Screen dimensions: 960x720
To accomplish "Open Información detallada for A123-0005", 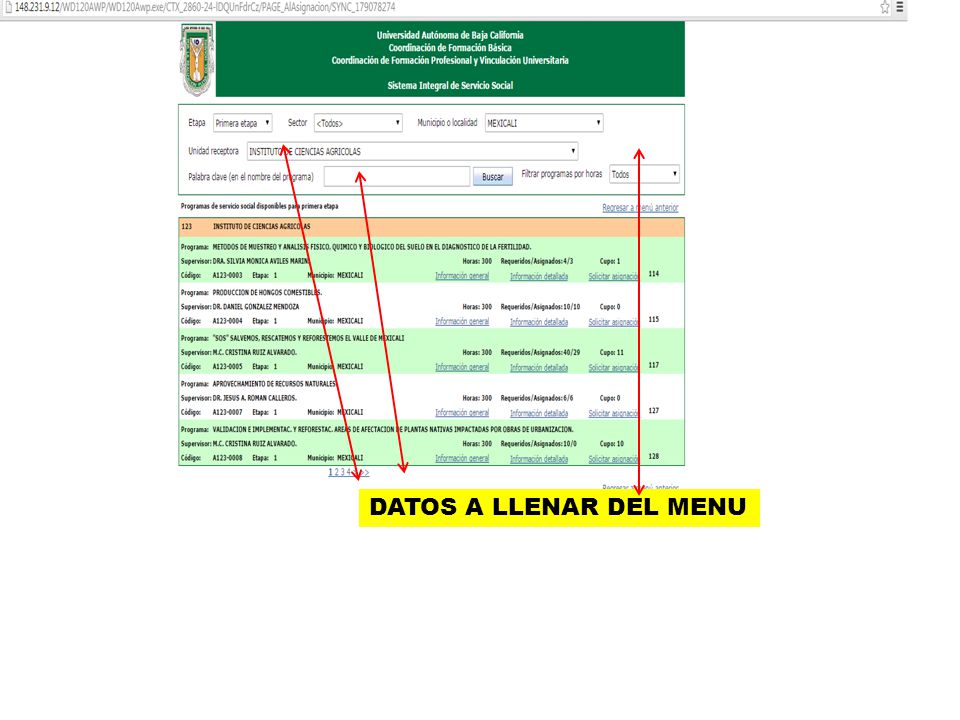I will pyautogui.click(x=539, y=368).
